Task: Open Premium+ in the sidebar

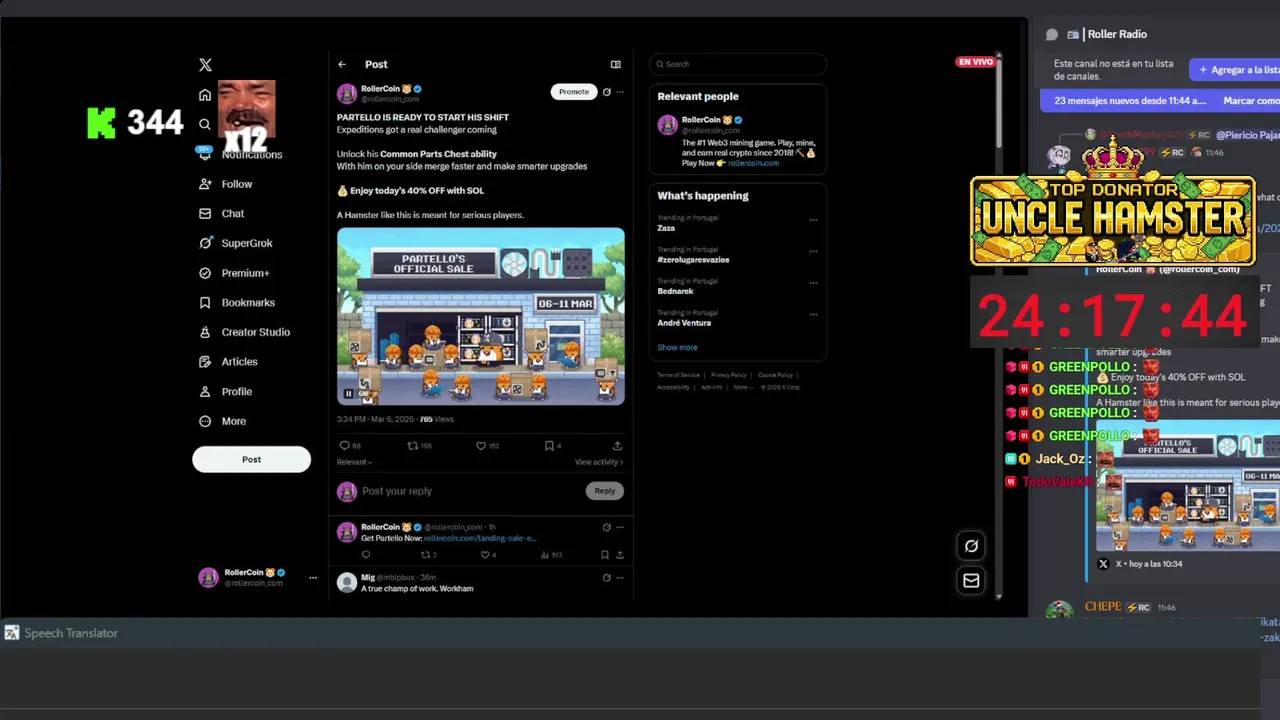Action: point(233,273)
